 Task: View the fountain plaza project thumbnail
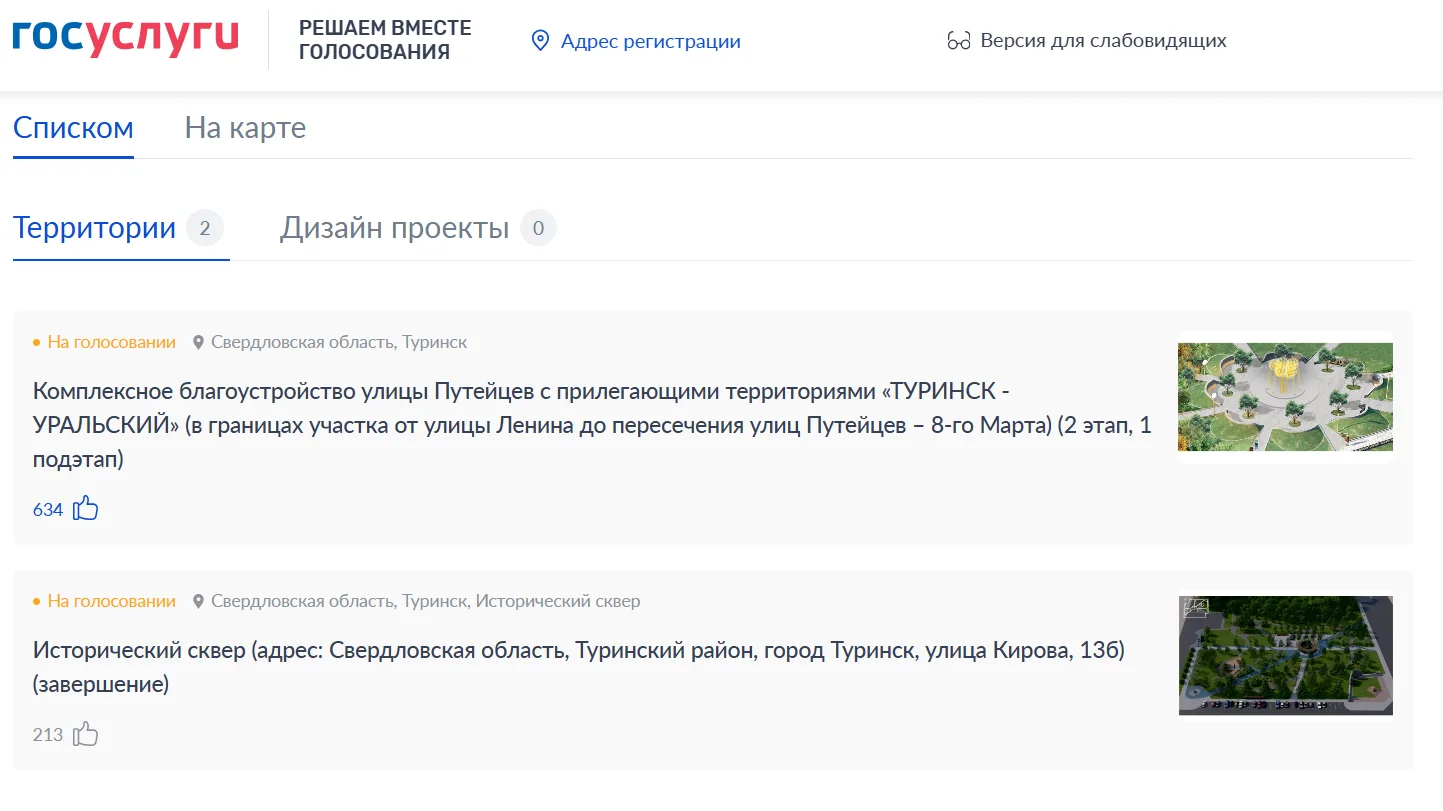(x=1285, y=397)
